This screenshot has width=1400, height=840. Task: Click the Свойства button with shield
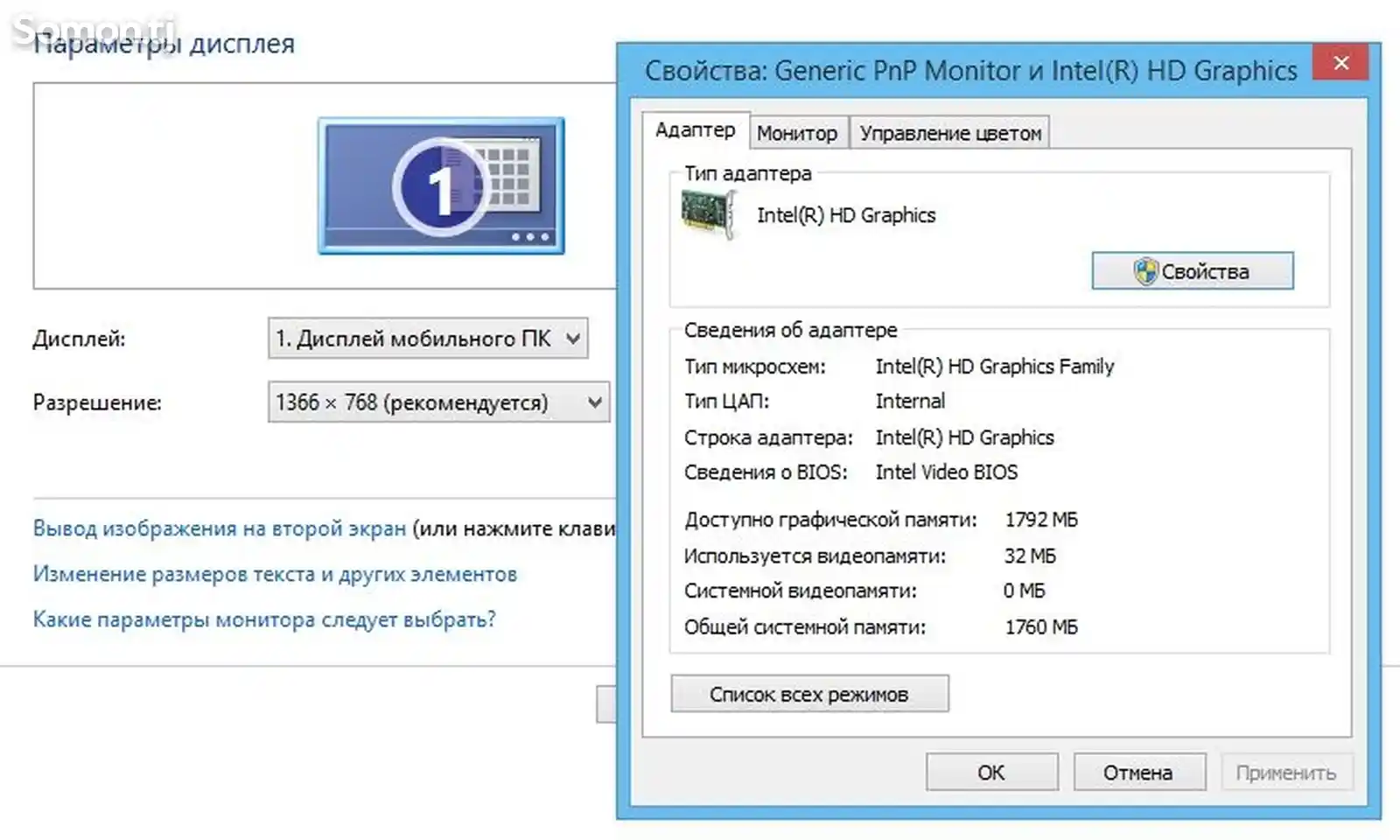1193,271
